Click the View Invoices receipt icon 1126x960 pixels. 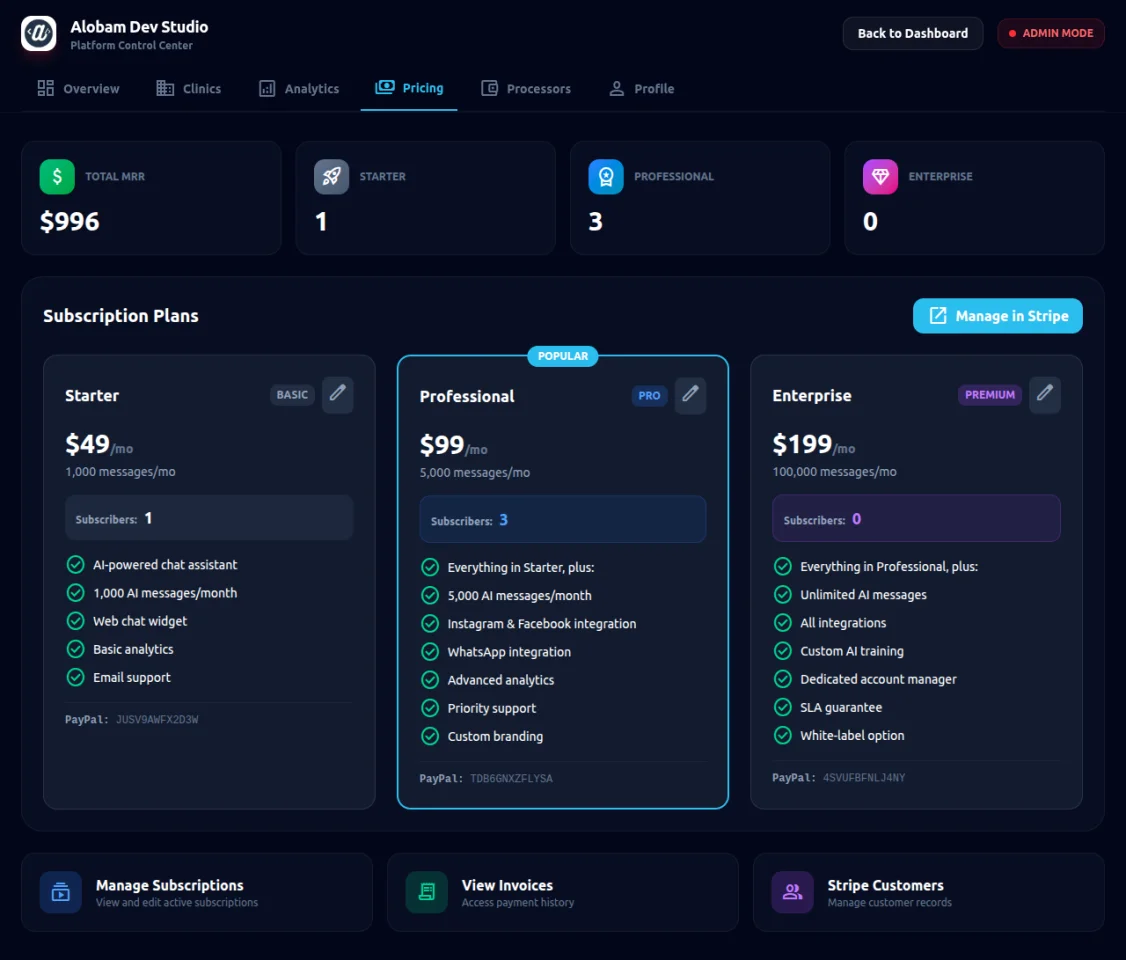(427, 892)
